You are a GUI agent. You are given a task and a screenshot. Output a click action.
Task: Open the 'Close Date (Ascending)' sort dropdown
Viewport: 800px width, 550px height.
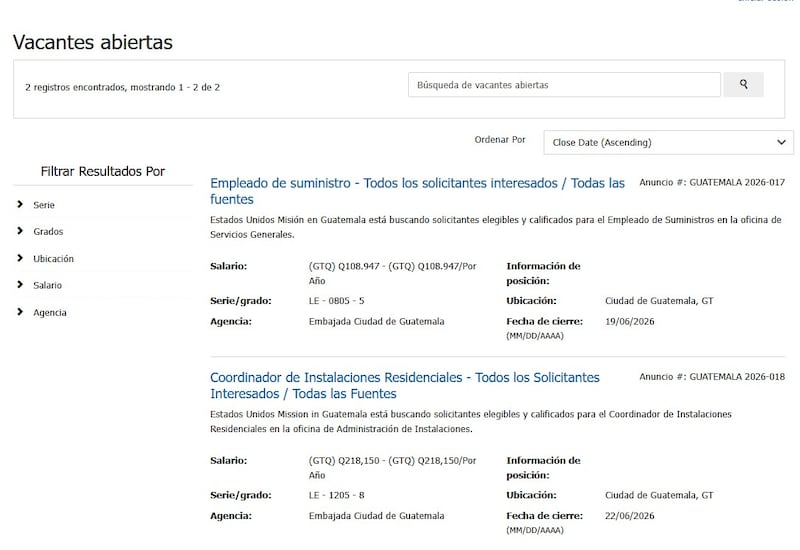click(668, 142)
